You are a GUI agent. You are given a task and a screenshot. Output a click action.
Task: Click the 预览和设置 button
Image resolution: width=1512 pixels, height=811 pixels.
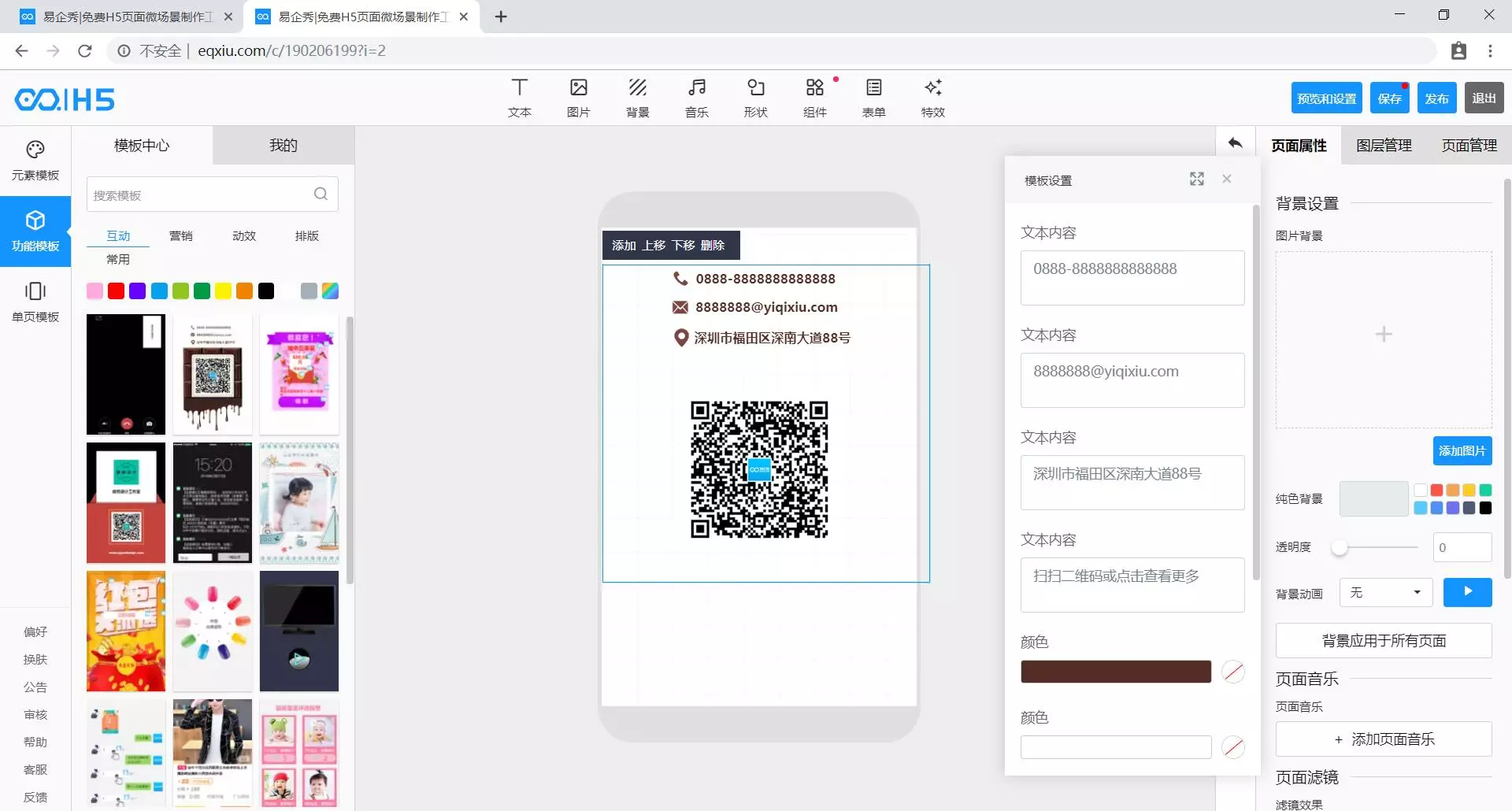pyautogui.click(x=1327, y=98)
